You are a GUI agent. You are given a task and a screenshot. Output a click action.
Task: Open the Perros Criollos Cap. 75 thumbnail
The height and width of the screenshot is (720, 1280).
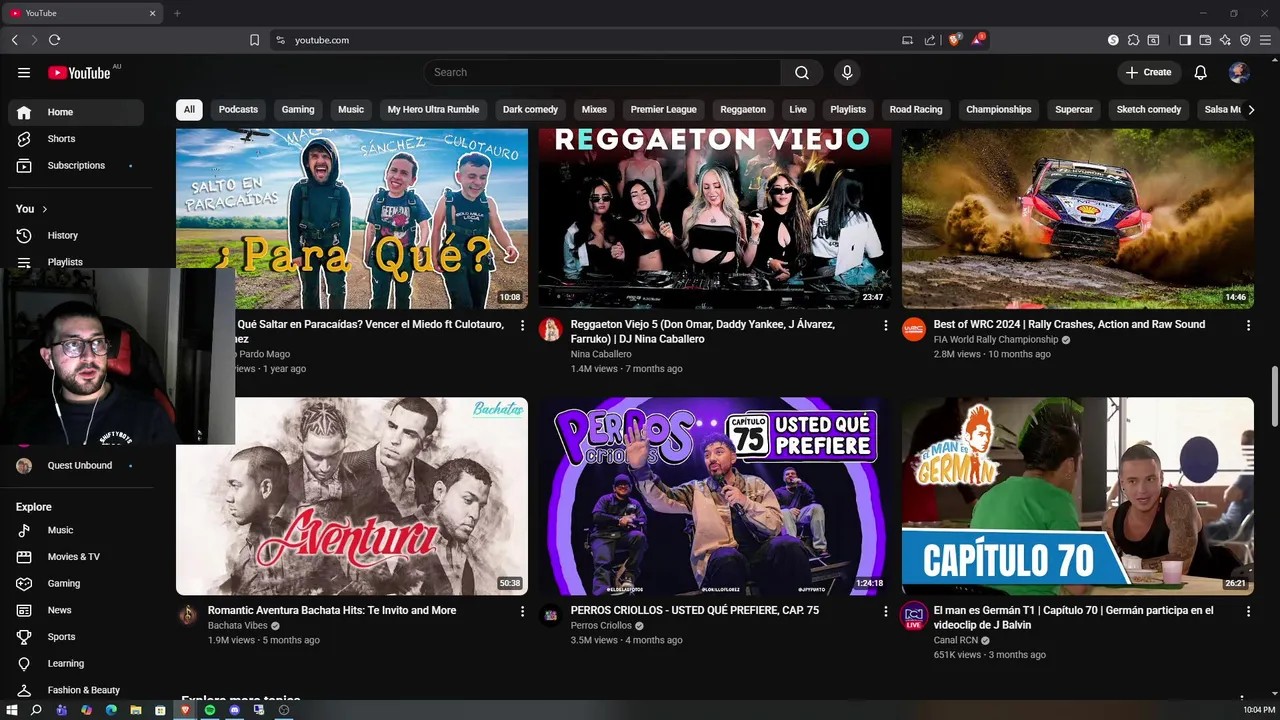(715, 496)
